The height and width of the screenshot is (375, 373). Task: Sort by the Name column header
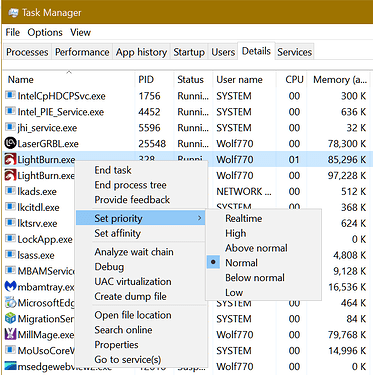tap(69, 79)
